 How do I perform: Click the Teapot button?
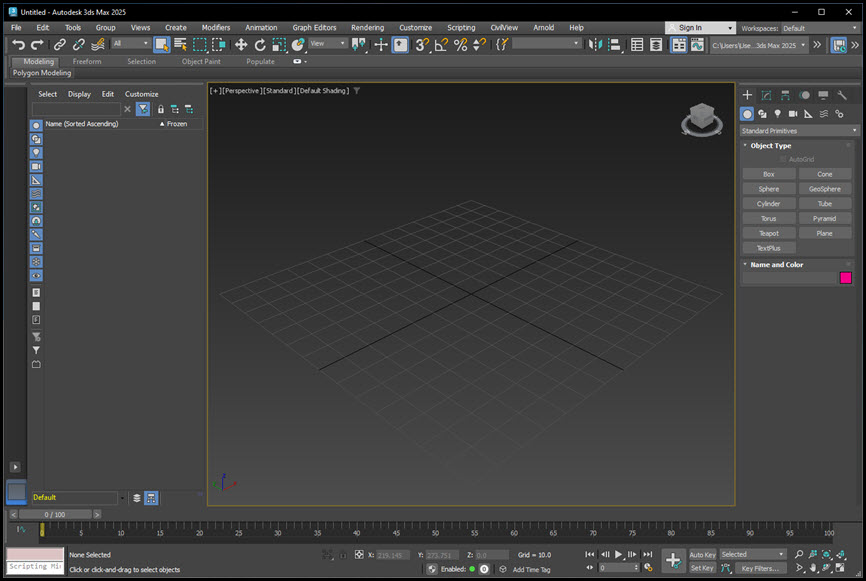click(769, 234)
